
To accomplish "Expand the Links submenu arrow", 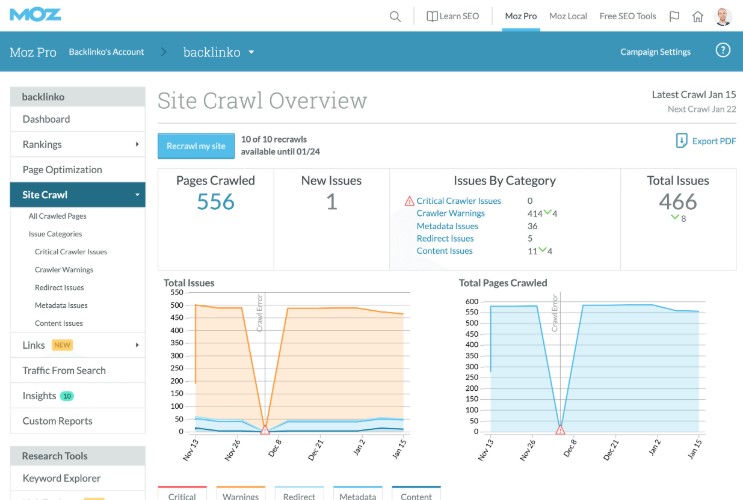I will pos(137,345).
